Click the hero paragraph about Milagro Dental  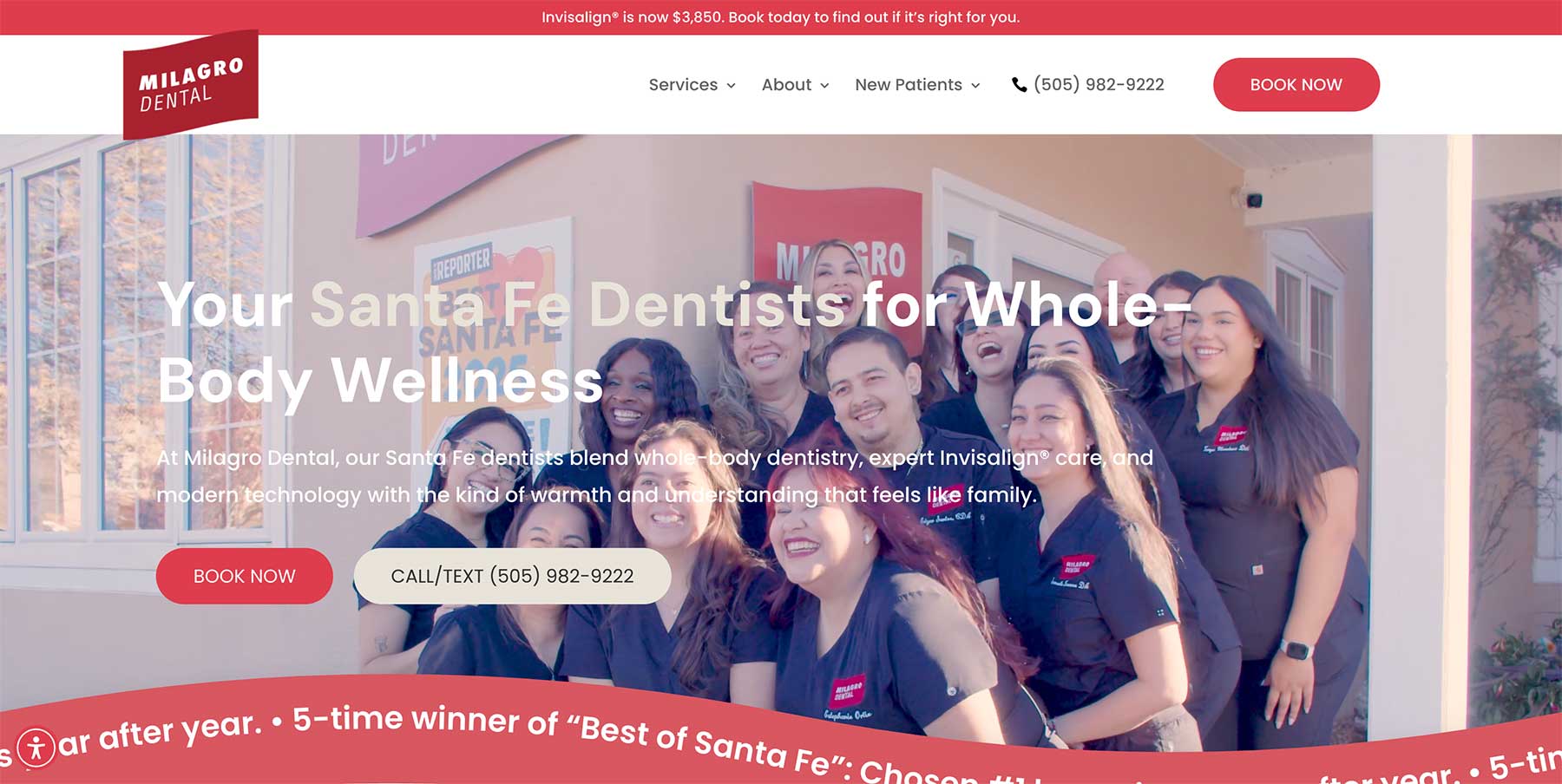tap(655, 476)
